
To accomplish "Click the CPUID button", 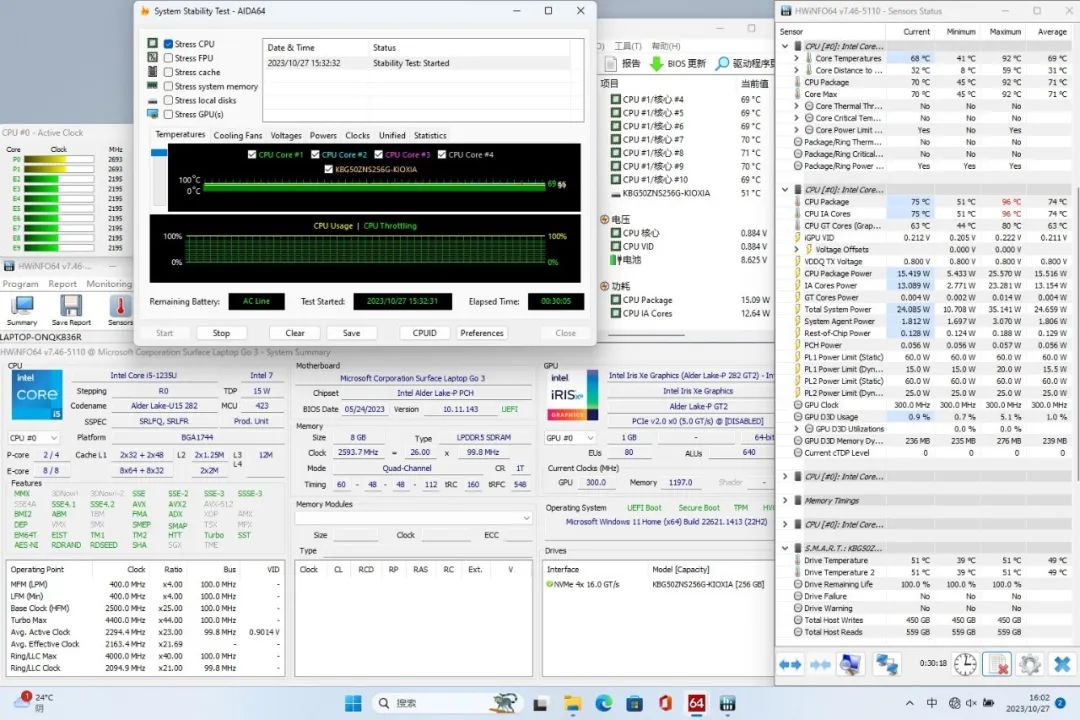I will (424, 333).
